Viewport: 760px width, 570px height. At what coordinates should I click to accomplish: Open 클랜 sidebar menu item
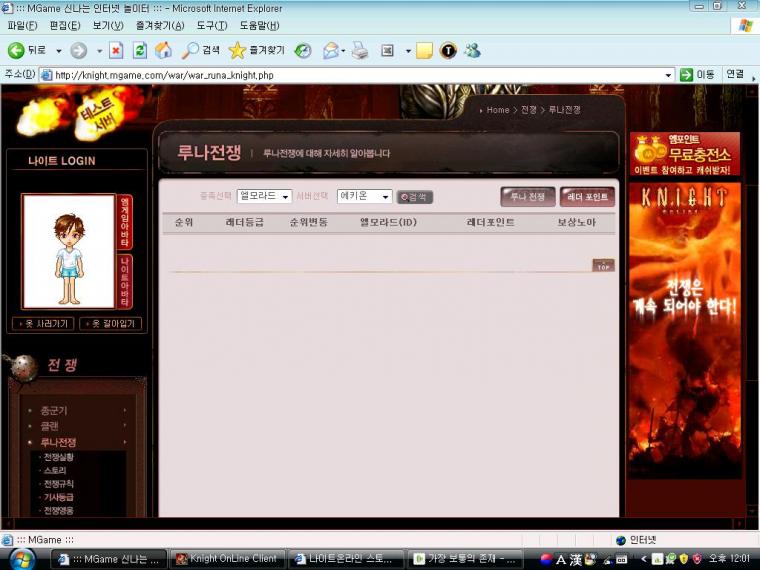point(49,426)
